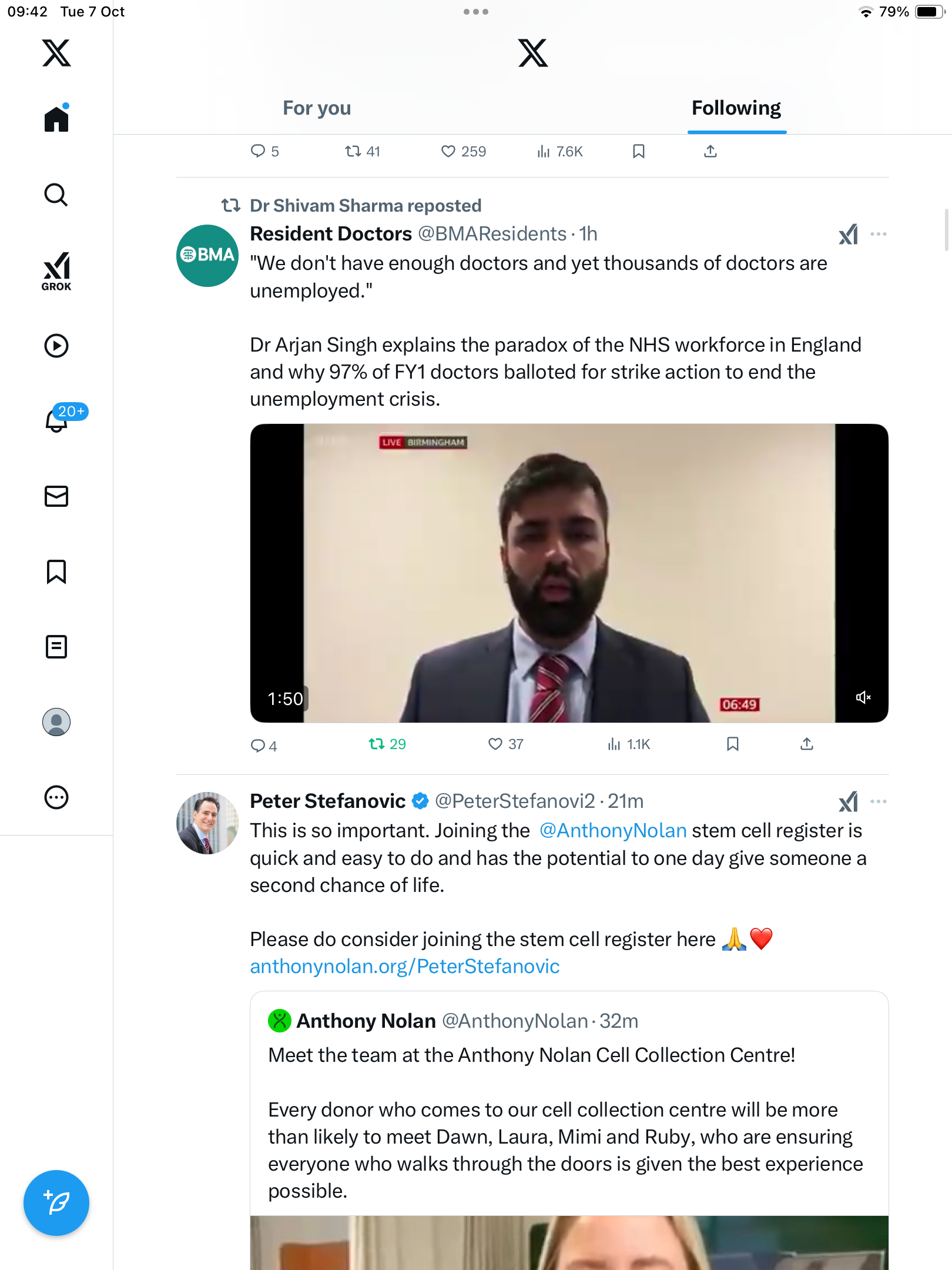Viewport: 952px width, 1270px height.
Task: Tap the compose new post button
Action: point(56,1203)
